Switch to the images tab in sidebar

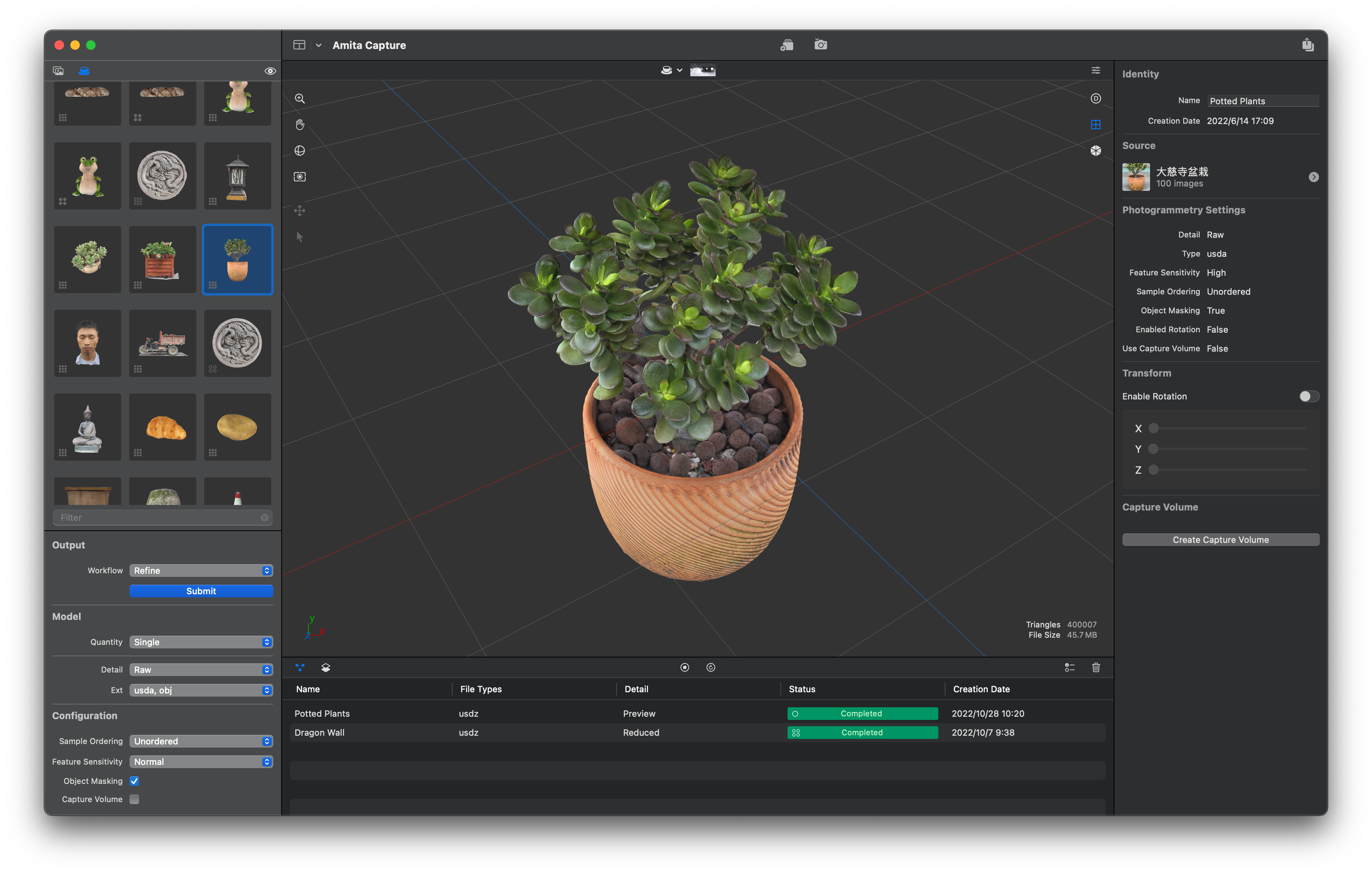pyautogui.click(x=58, y=71)
